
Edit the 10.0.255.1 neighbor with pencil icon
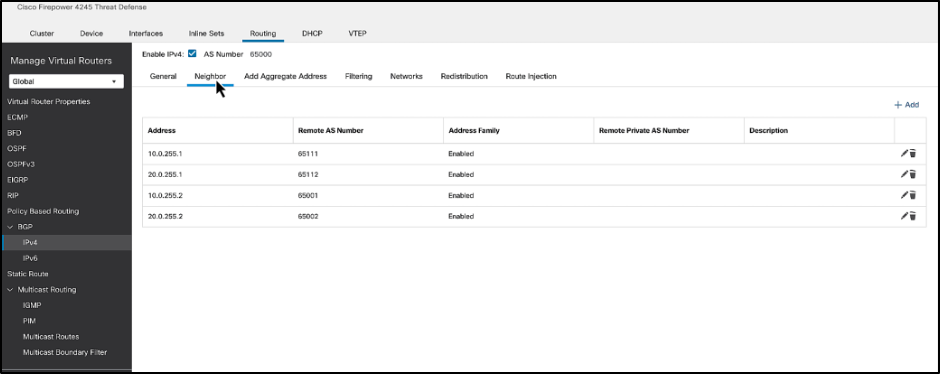coord(904,153)
